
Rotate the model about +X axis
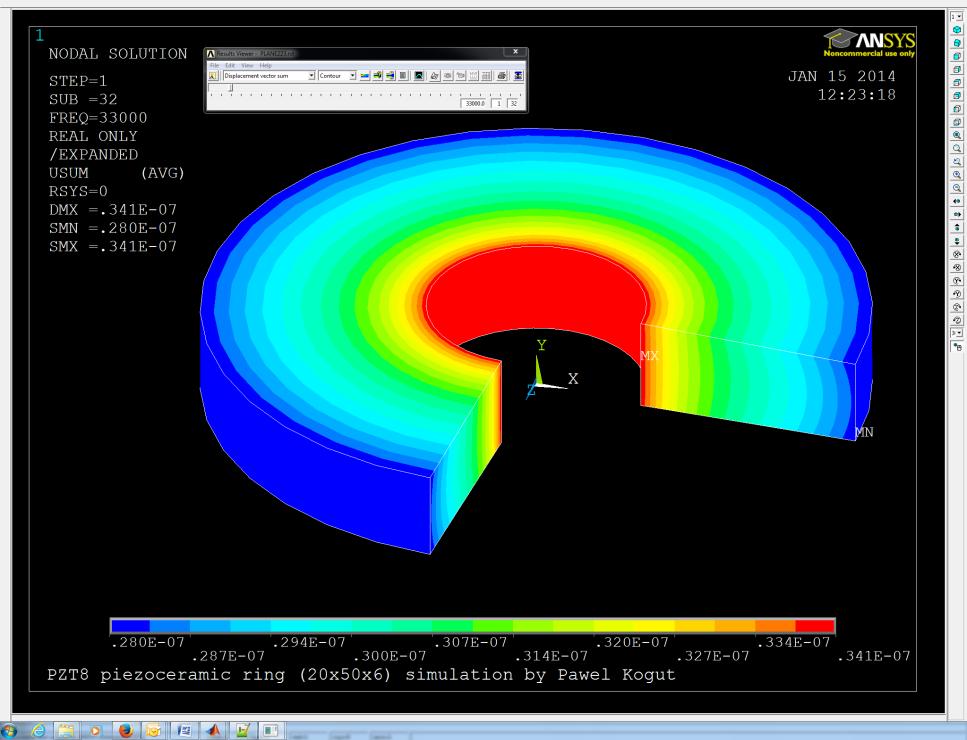957,268
